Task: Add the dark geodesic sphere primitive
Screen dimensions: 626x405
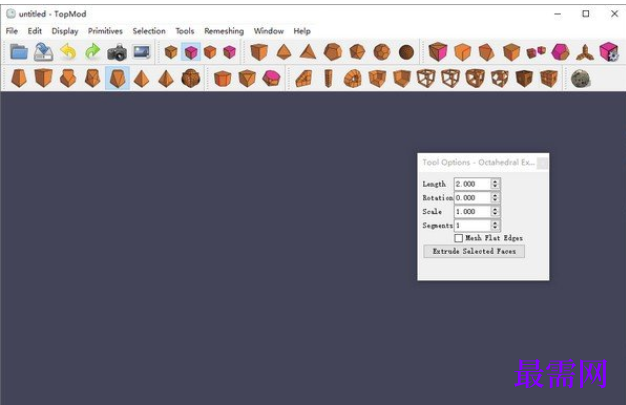Action: 406,52
